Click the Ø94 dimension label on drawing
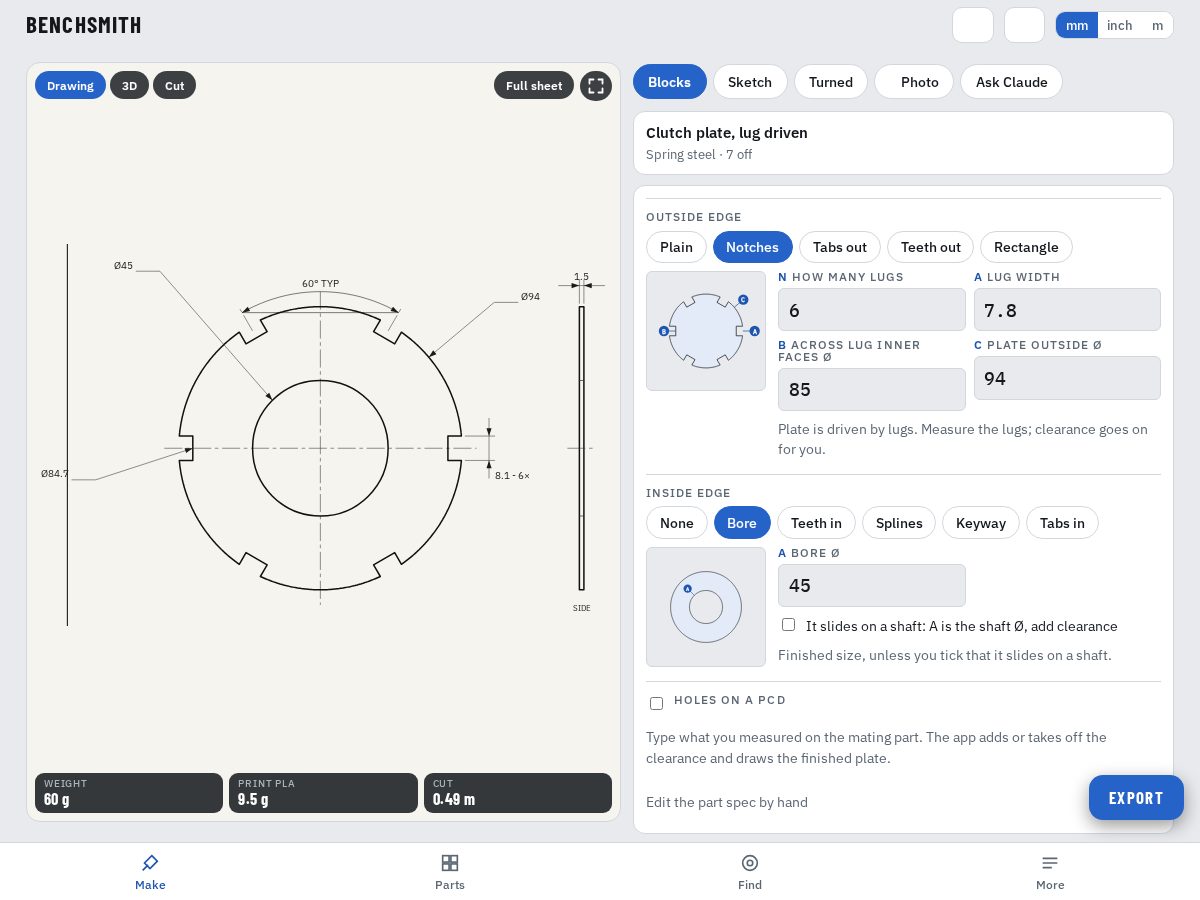Screen dimensions: 1200x900 pyautogui.click(x=530, y=296)
